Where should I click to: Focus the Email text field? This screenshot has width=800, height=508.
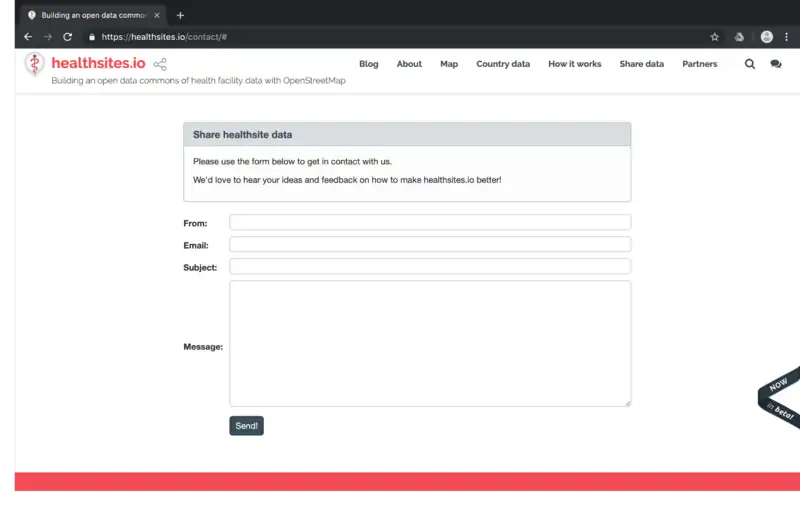(430, 244)
